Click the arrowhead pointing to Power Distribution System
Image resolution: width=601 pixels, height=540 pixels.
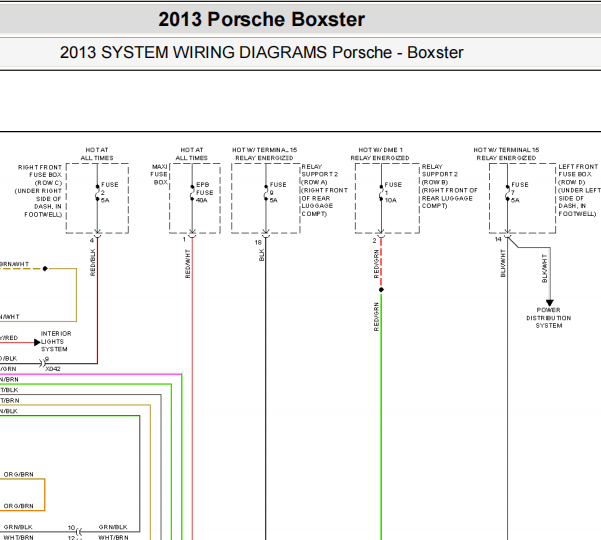[x=550, y=303]
